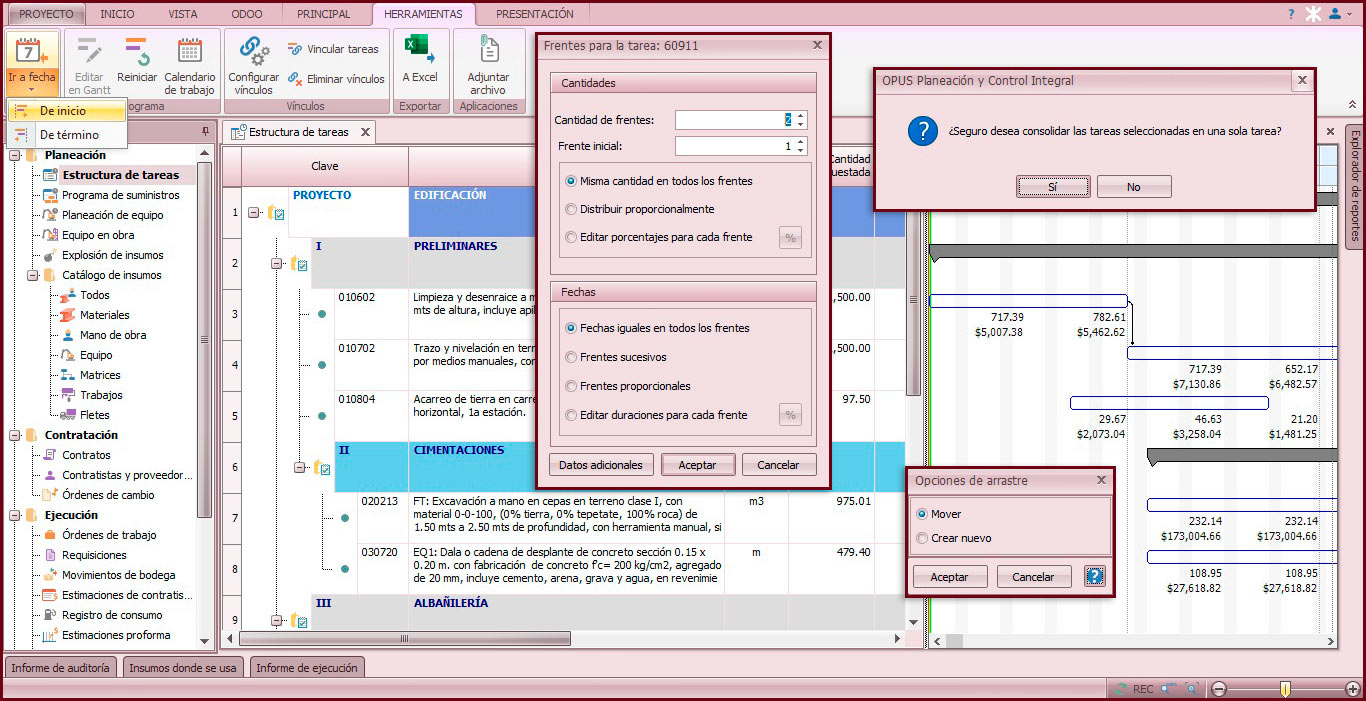Image resolution: width=1366 pixels, height=701 pixels.
Task: Click Datos adicionales in Frentes dialog
Action: 601,465
